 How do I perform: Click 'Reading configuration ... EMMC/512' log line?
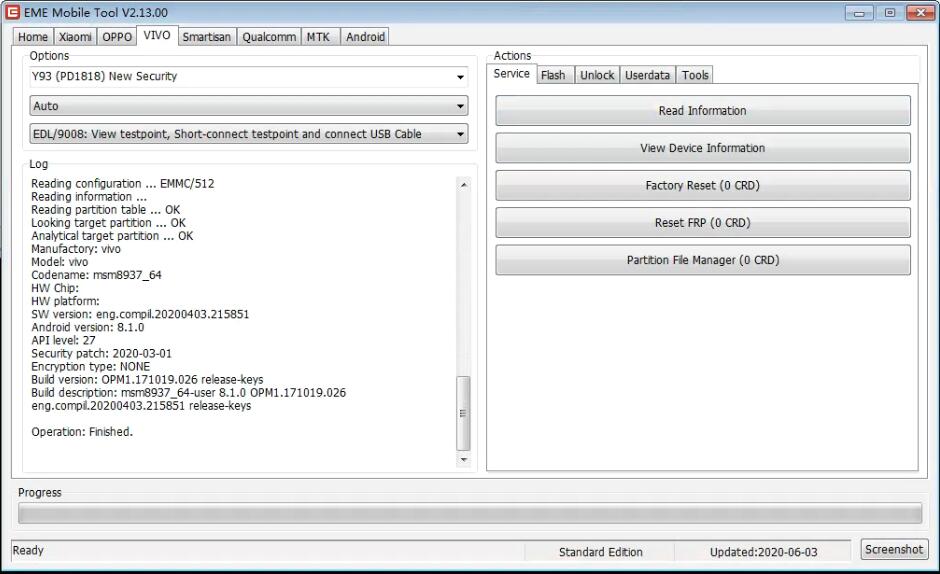(x=123, y=184)
